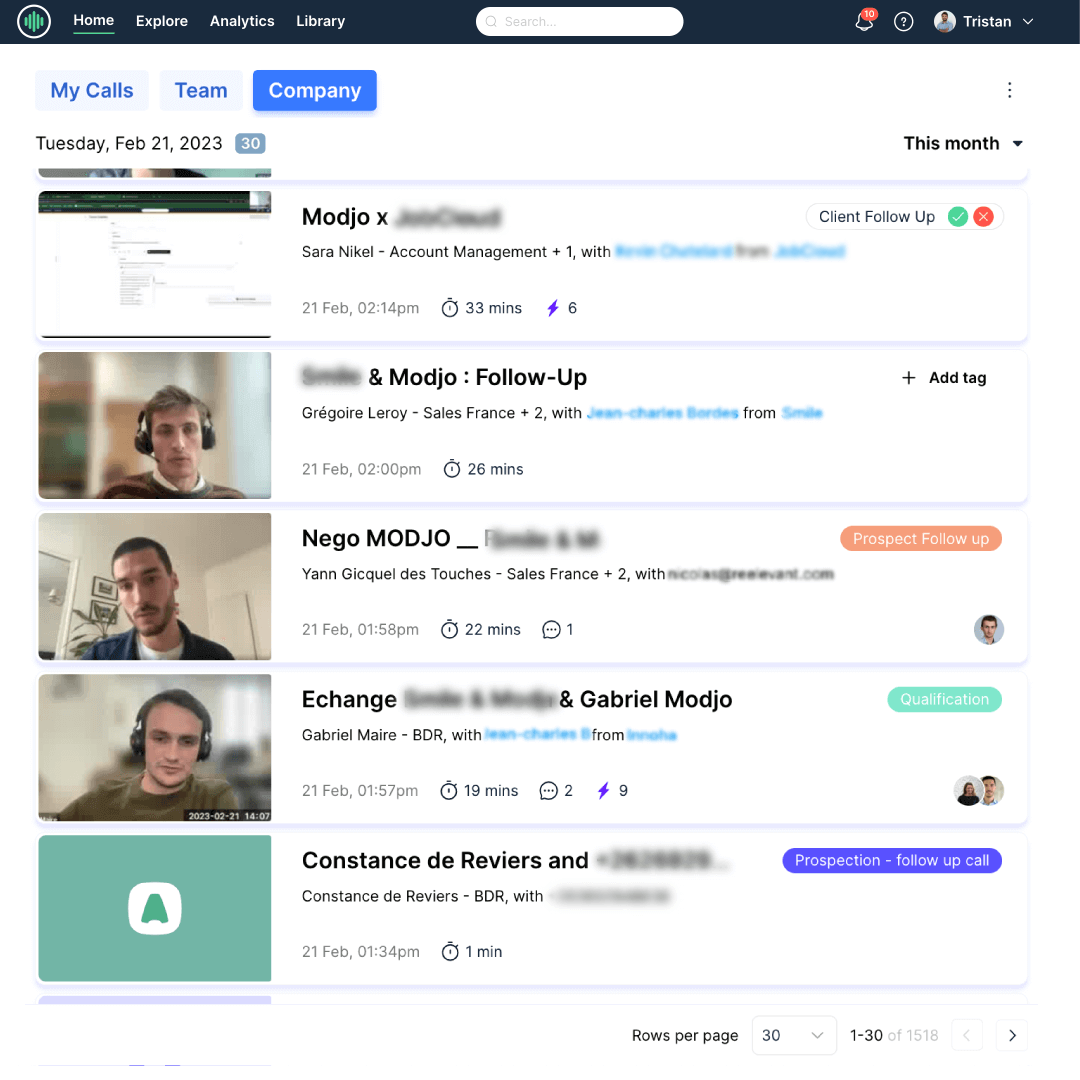Open the Echange & Gabriel Modjo call
This screenshot has width=1080, height=1080.
517,699
